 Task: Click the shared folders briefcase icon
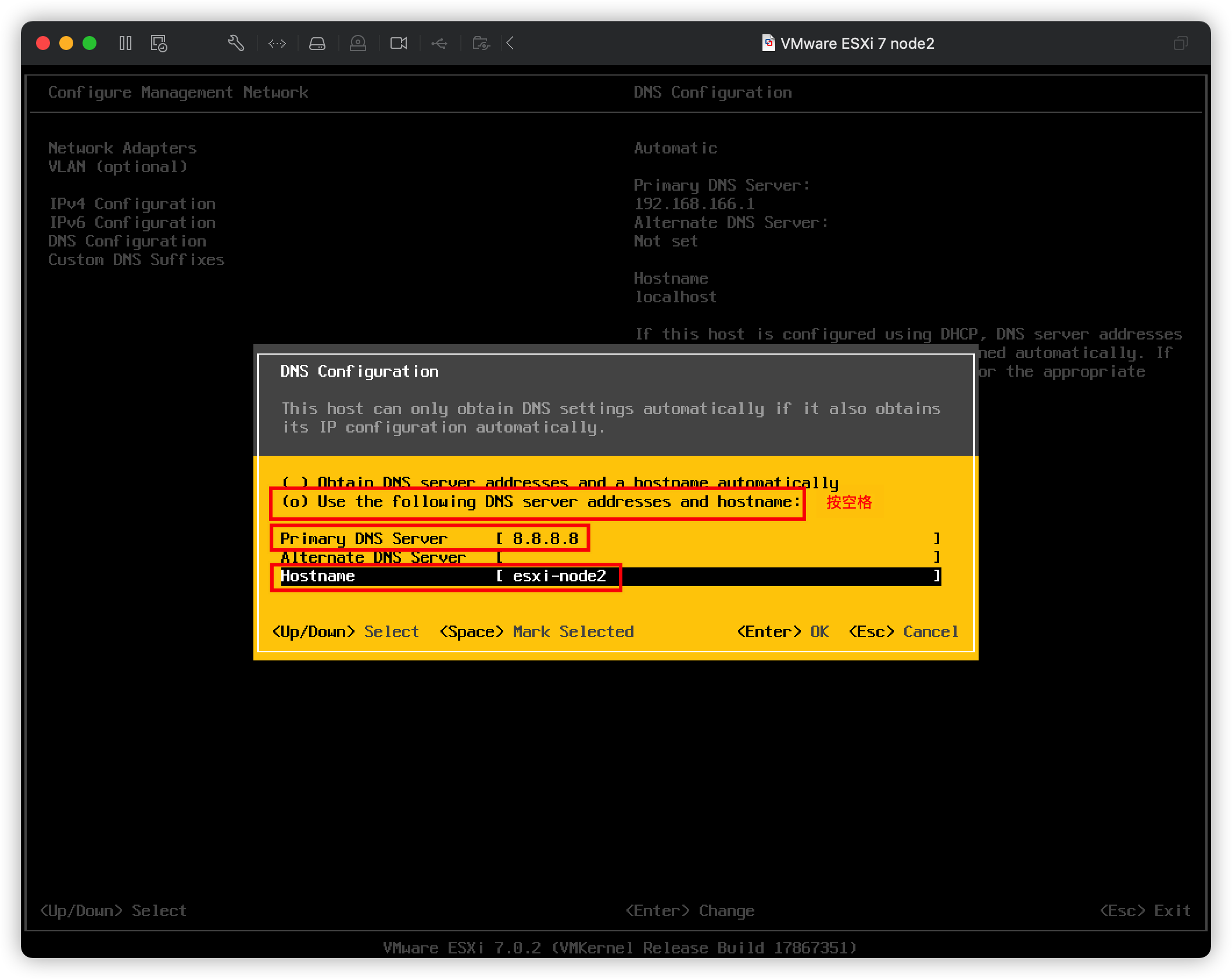480,43
